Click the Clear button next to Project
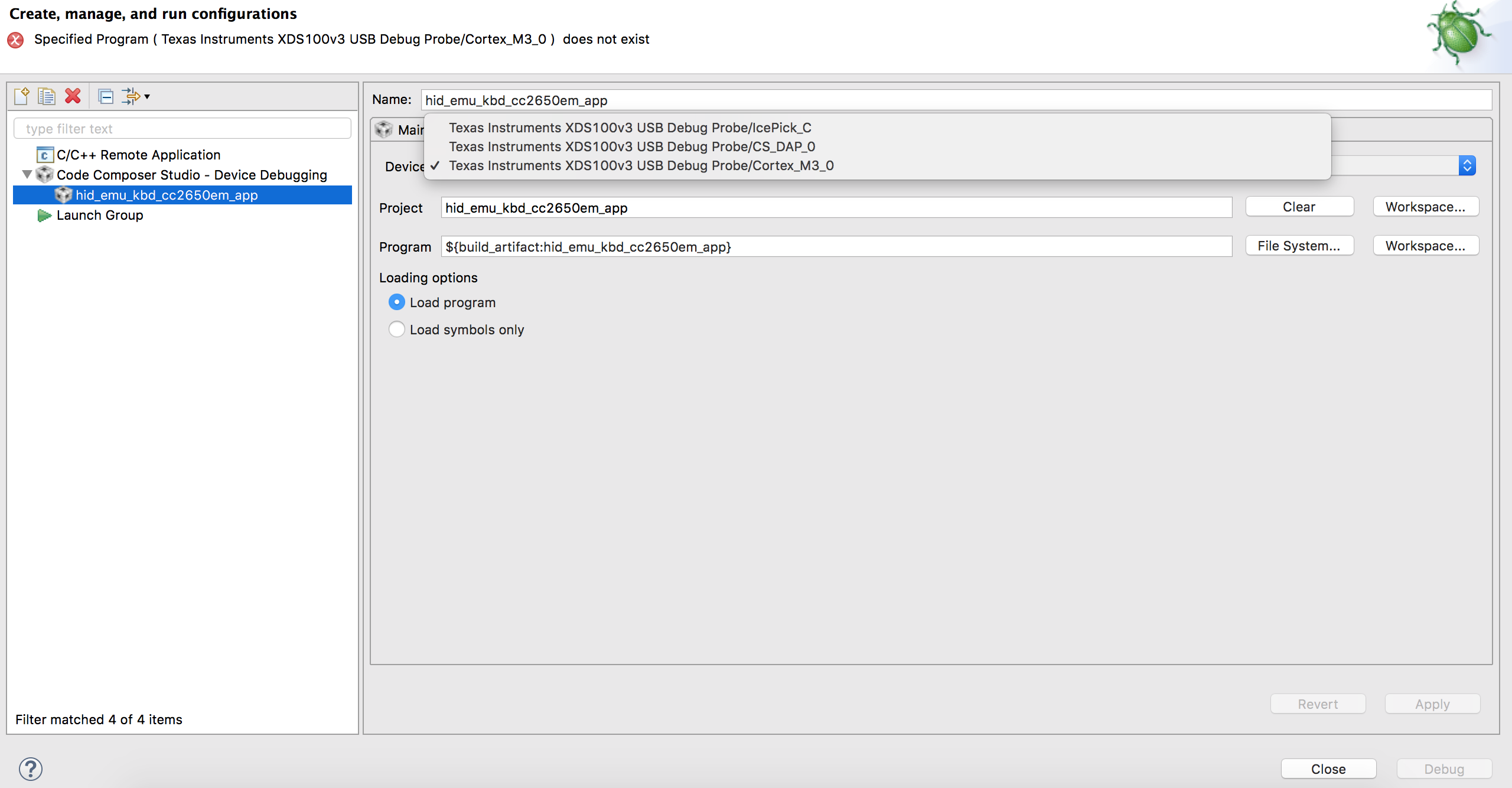The height and width of the screenshot is (788, 1512). click(x=1299, y=207)
